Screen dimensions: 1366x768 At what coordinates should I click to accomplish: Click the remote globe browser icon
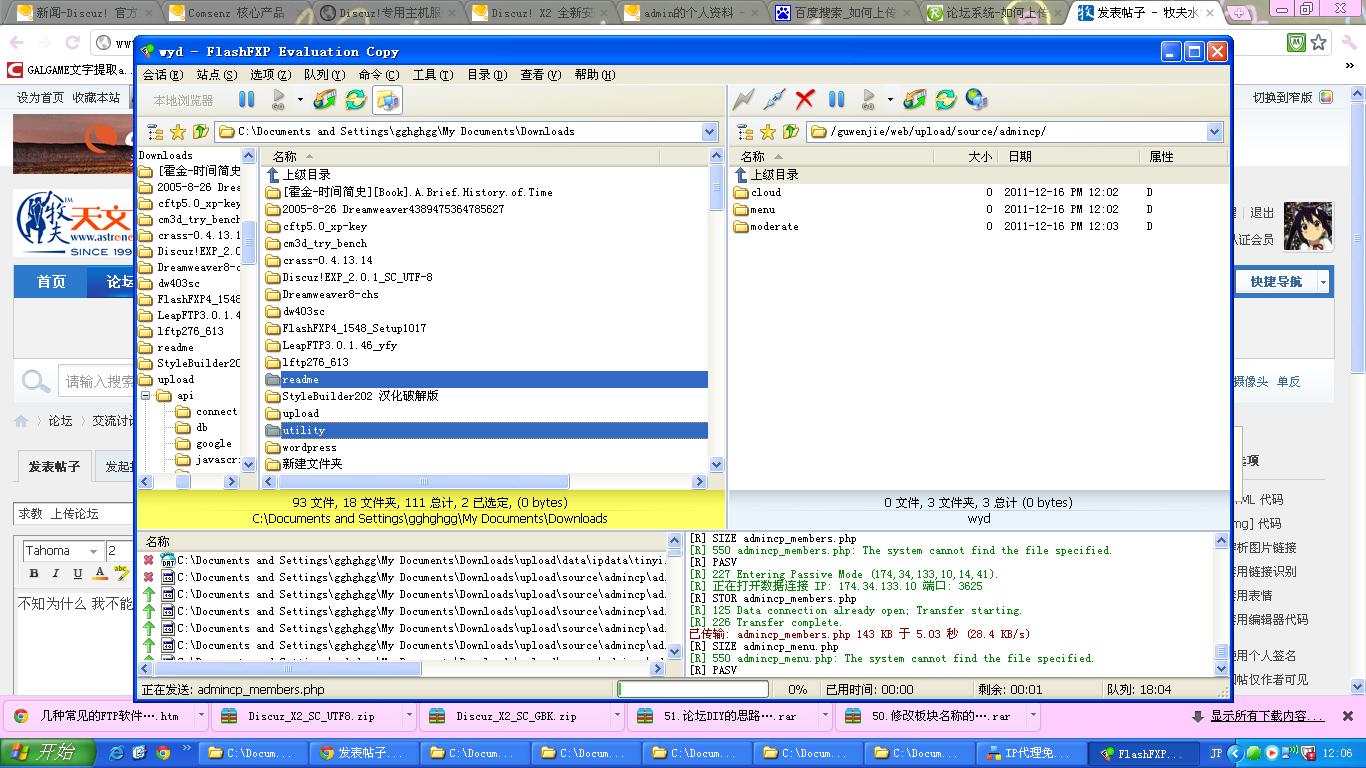click(977, 100)
